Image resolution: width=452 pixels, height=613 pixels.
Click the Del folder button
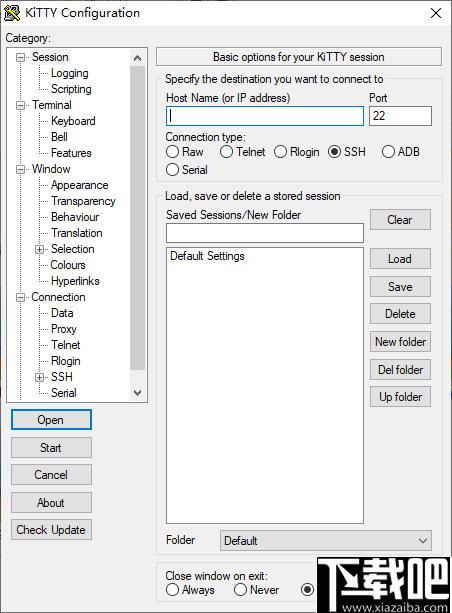400,370
